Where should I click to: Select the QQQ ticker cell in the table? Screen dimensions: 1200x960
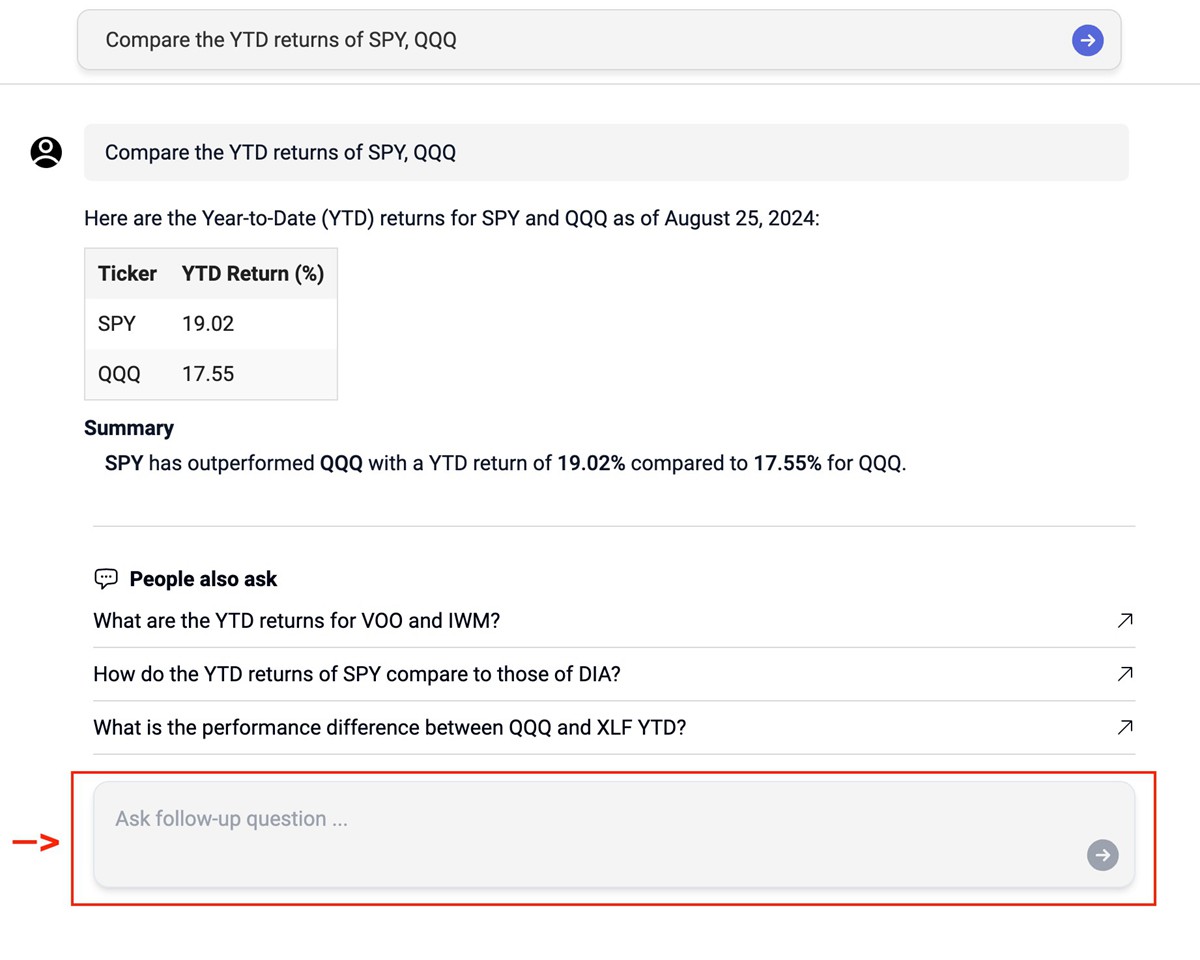[119, 374]
